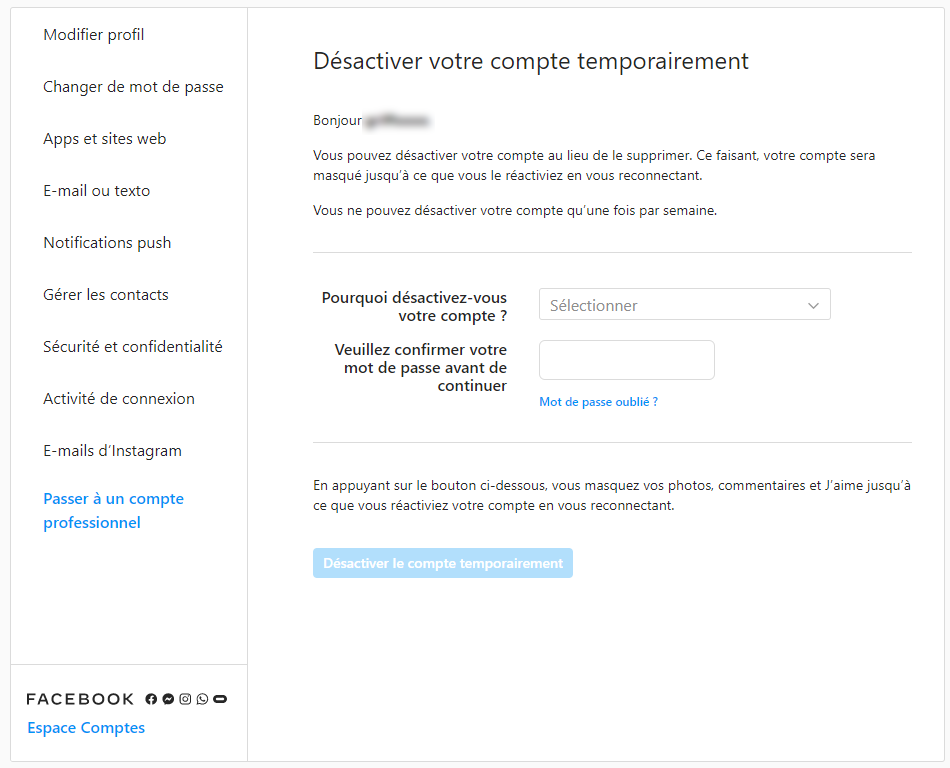Click the FACEBOOK wordmark logo
Viewport: 950px width, 768px height.
[80, 699]
